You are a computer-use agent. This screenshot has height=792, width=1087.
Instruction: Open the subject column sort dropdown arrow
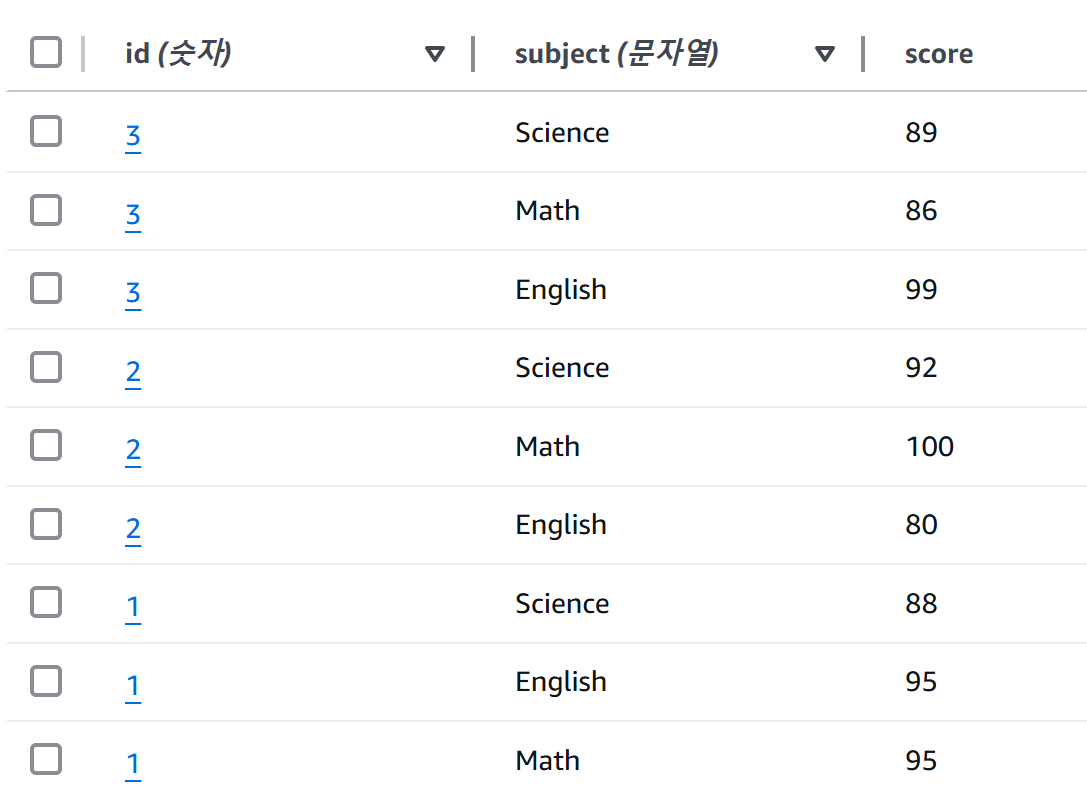point(824,54)
